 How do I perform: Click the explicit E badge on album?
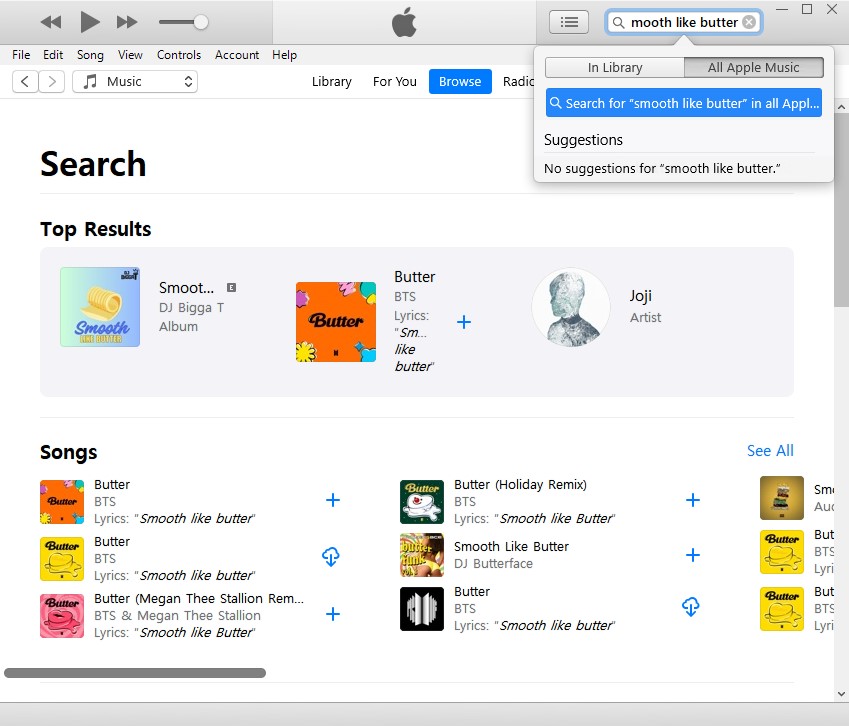point(231,287)
